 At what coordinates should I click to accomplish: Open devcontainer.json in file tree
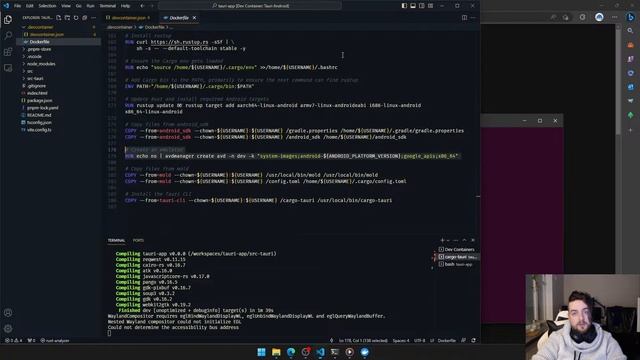click(47, 34)
